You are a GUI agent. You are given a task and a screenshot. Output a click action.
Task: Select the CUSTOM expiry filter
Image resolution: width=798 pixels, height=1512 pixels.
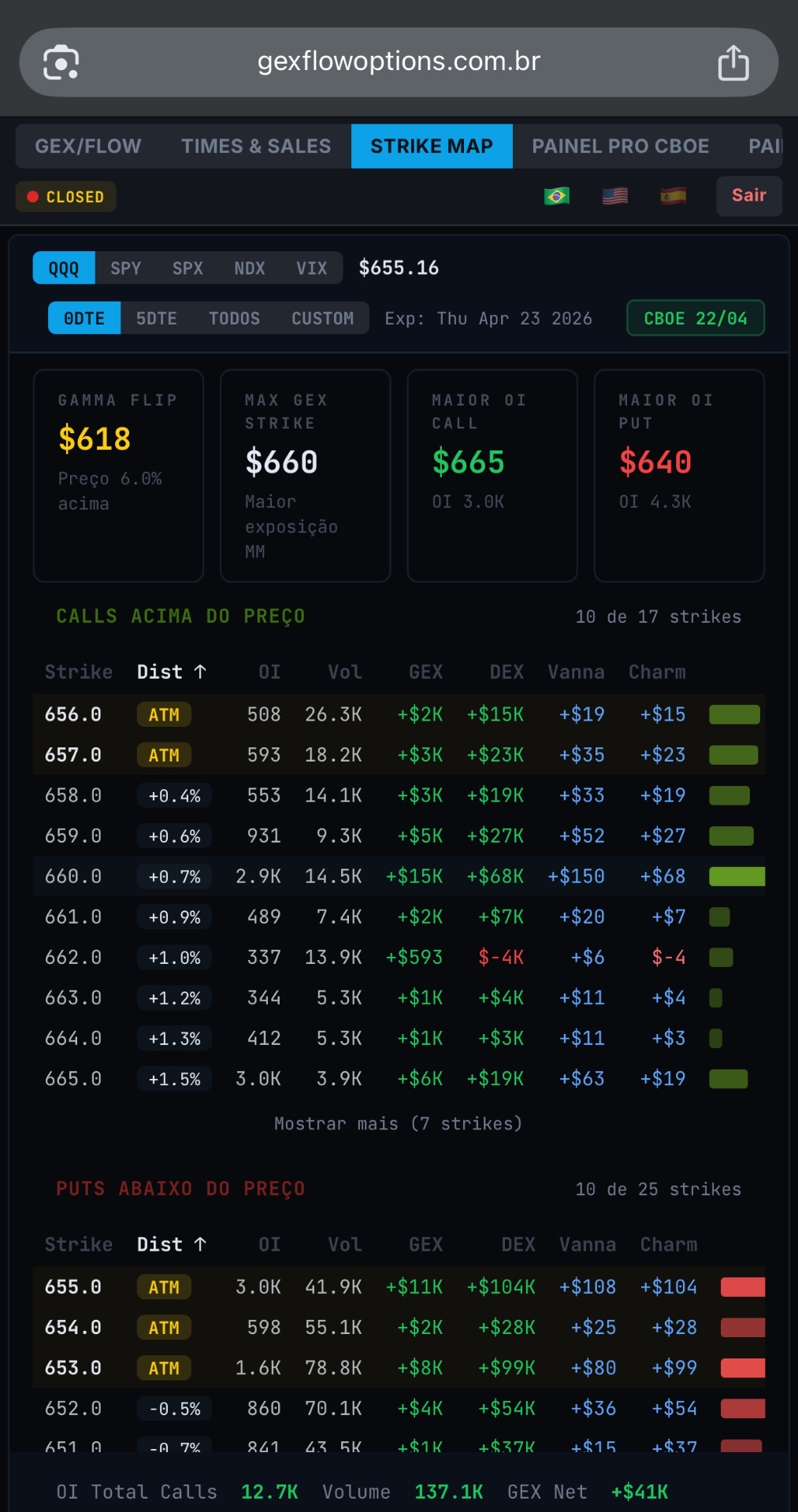tap(322, 318)
